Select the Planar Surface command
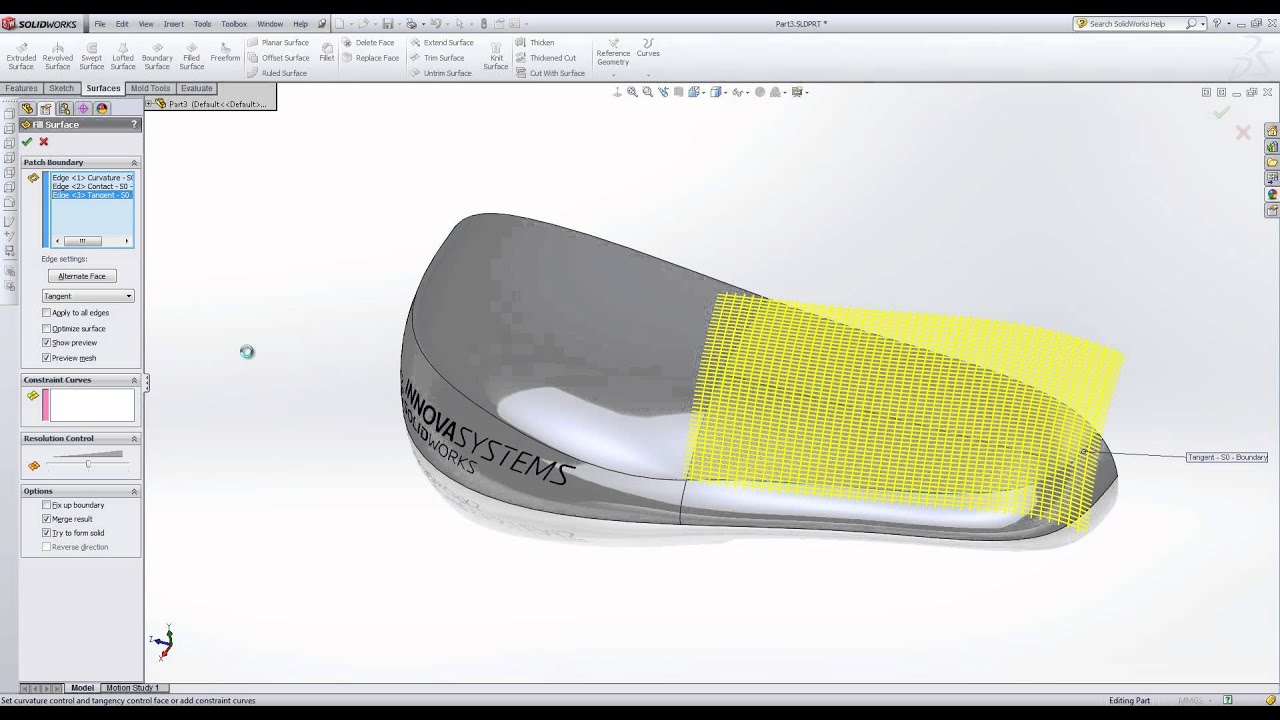This screenshot has width=1280, height=720. coord(278,43)
